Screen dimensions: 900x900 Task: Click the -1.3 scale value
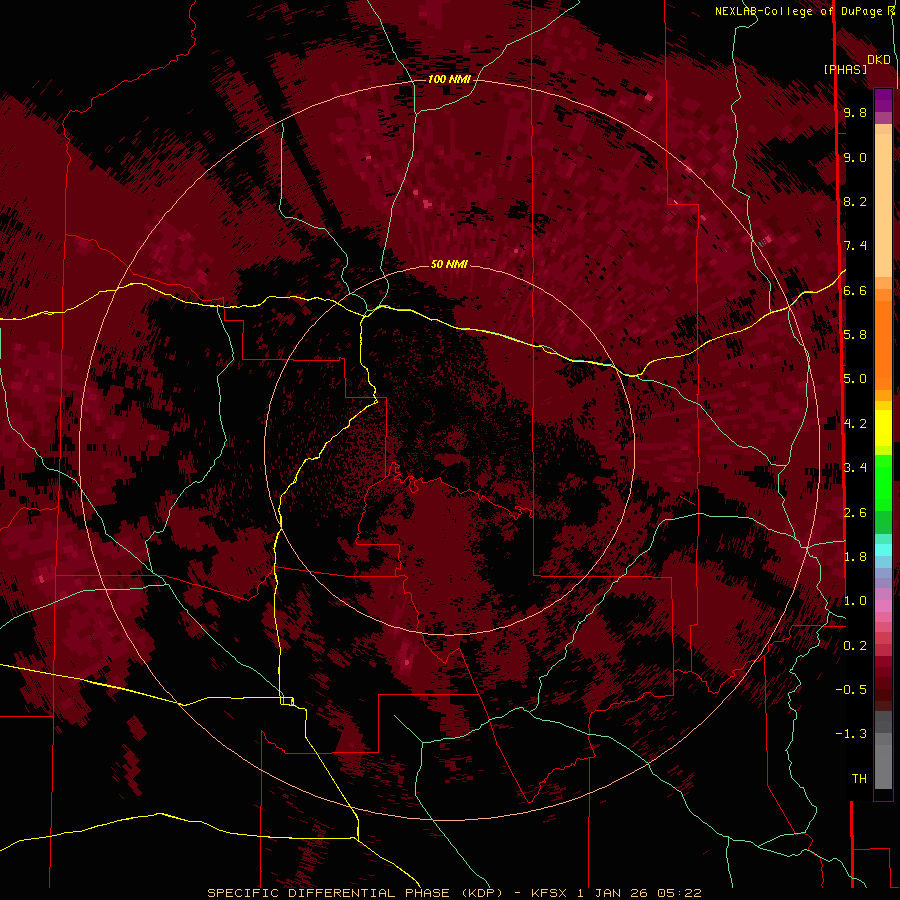point(851,734)
